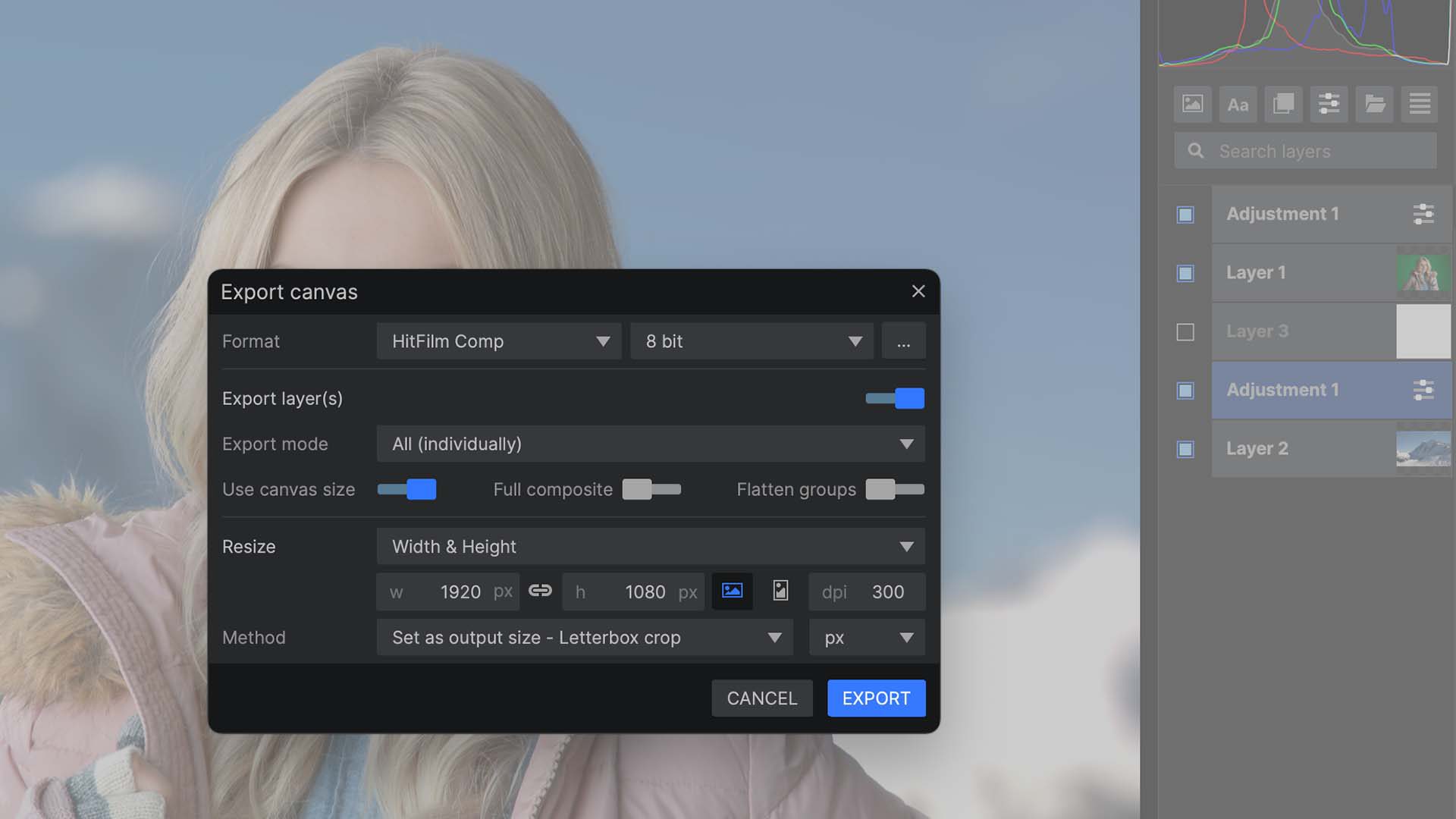Hide Layer 1 via its visibility checkbox
Image resolution: width=1456 pixels, height=819 pixels.
point(1185,273)
